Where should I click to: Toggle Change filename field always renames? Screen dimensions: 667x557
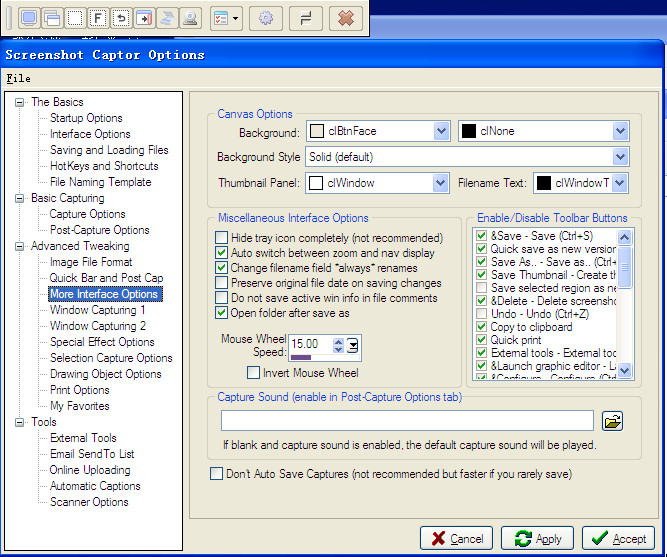221,268
